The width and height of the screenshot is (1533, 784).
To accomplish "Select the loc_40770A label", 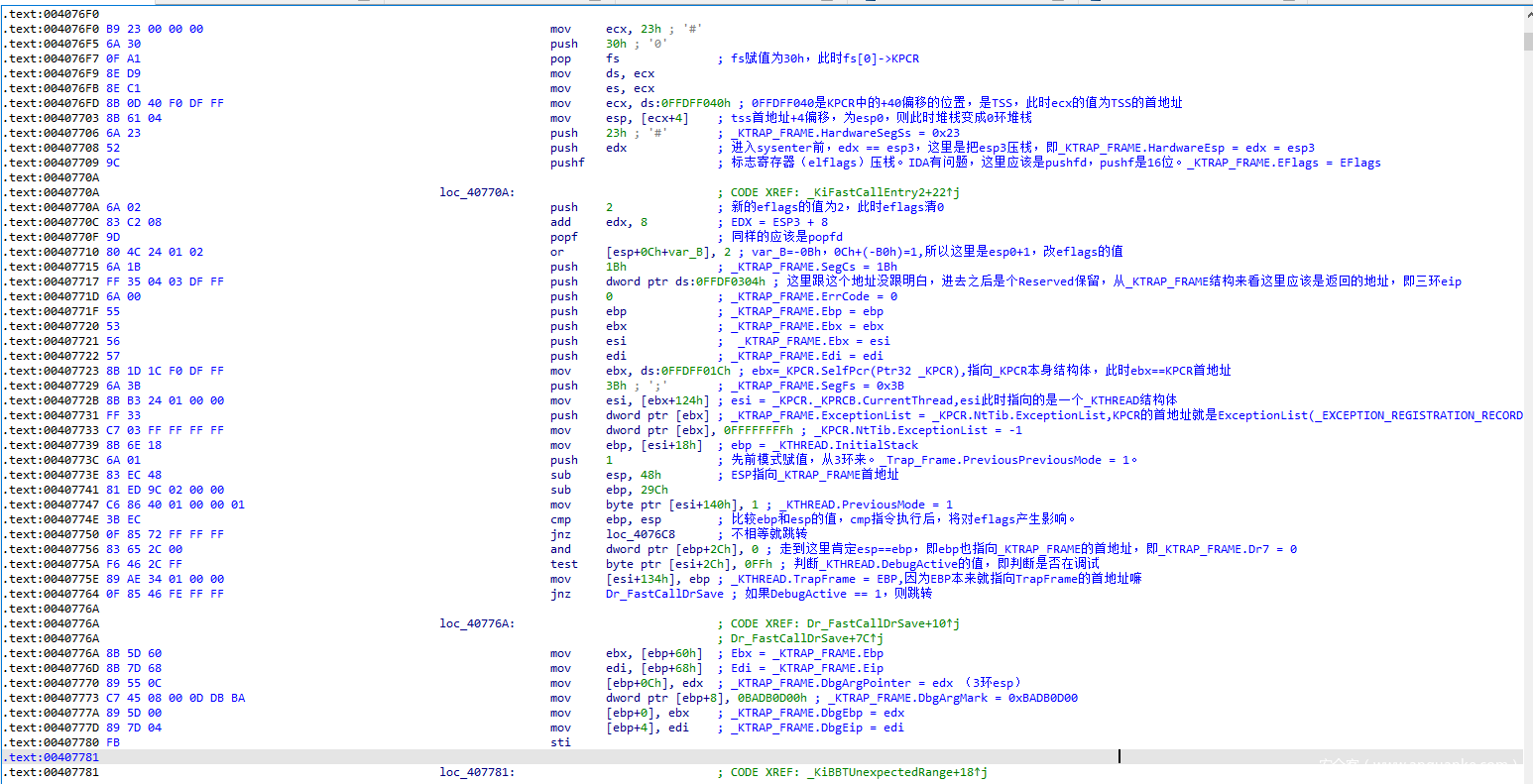I will click(477, 192).
